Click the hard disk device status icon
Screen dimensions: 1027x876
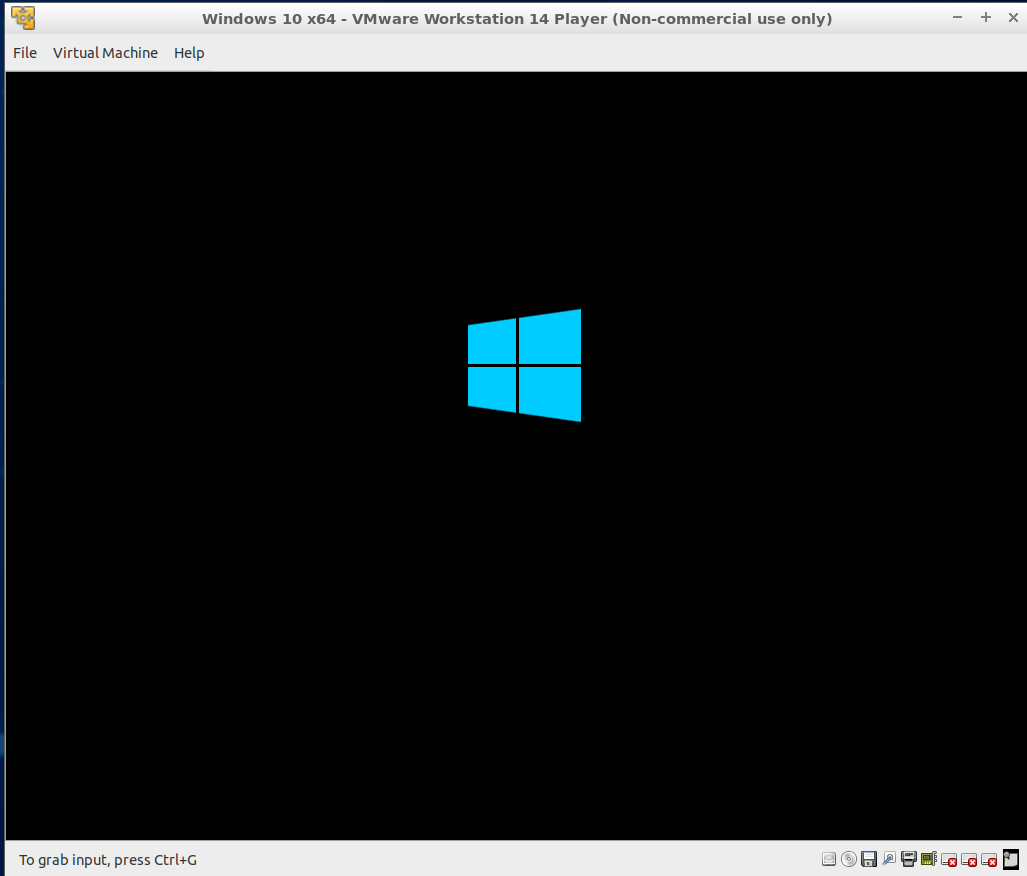(x=829, y=859)
